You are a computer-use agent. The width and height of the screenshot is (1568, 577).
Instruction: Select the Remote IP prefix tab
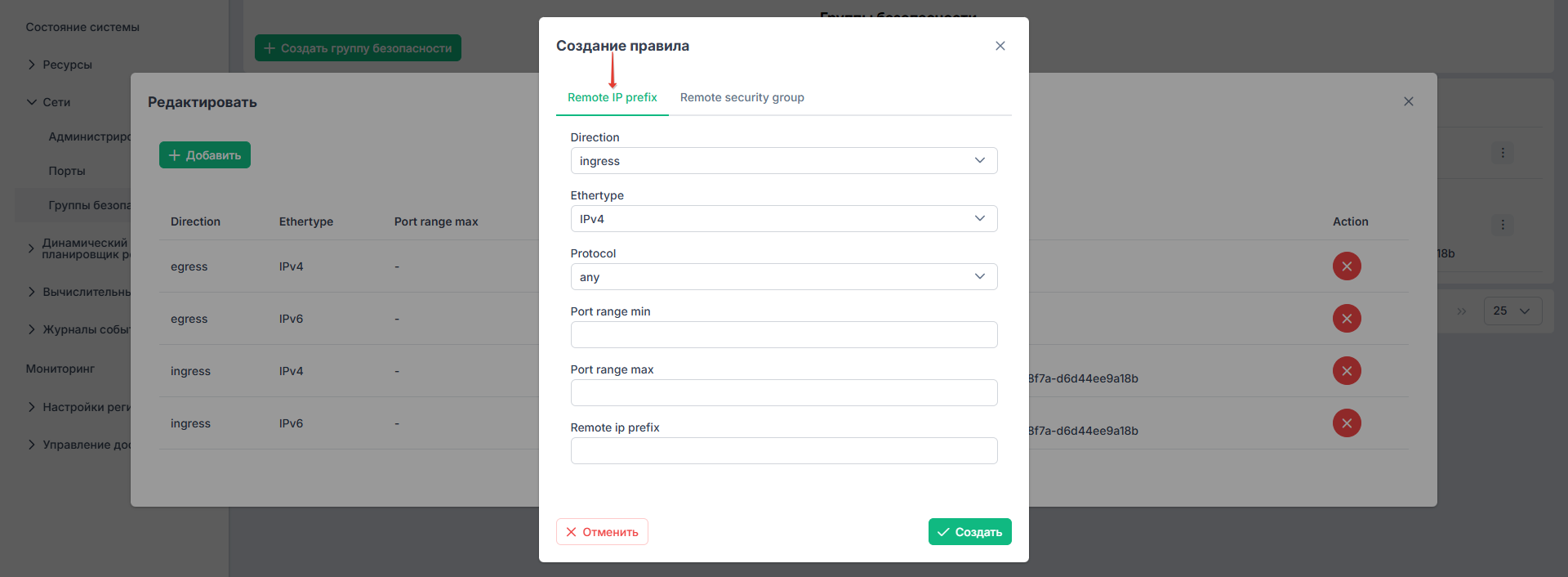click(x=612, y=97)
